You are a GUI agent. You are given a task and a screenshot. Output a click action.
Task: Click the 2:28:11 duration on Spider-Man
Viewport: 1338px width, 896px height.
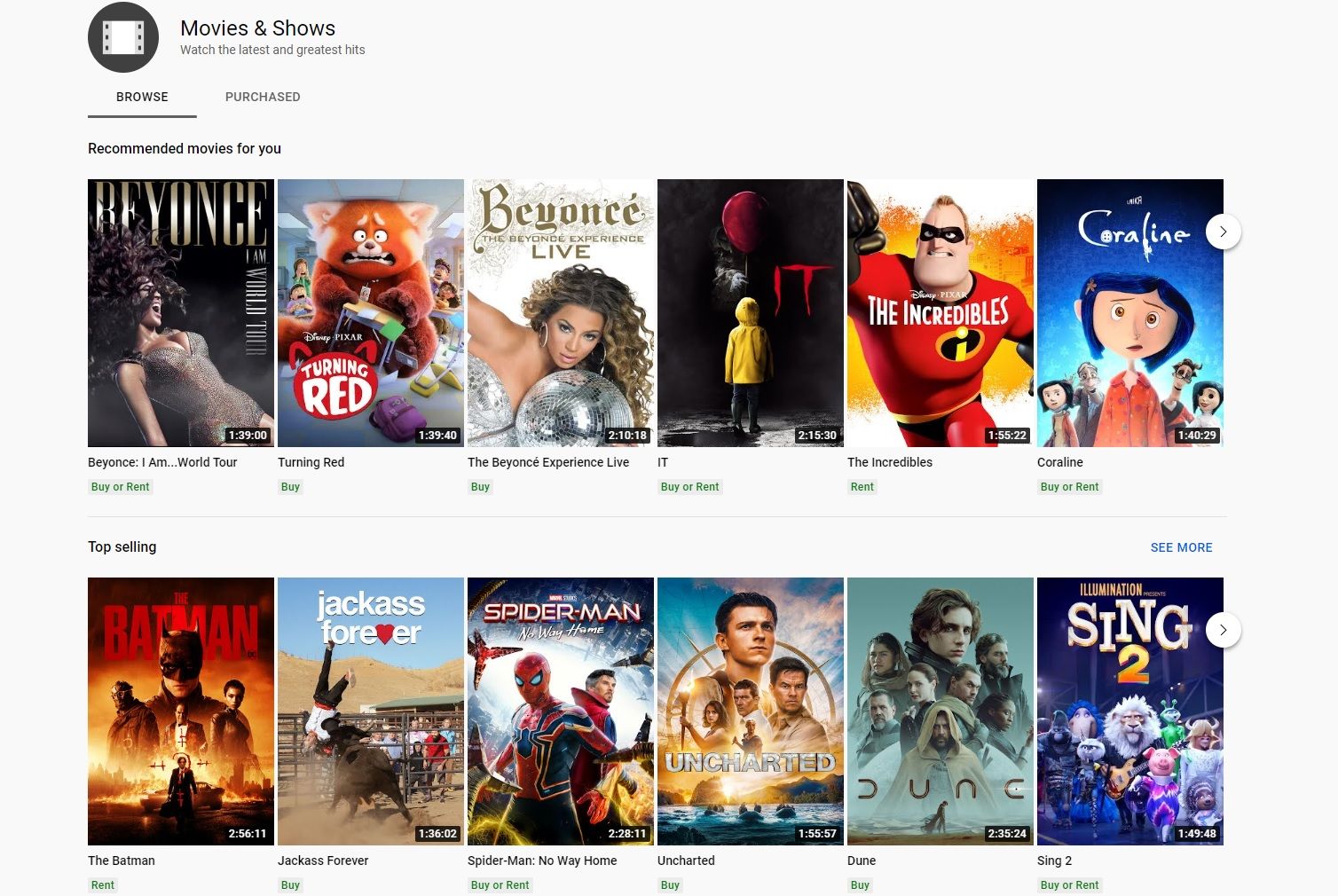627,834
